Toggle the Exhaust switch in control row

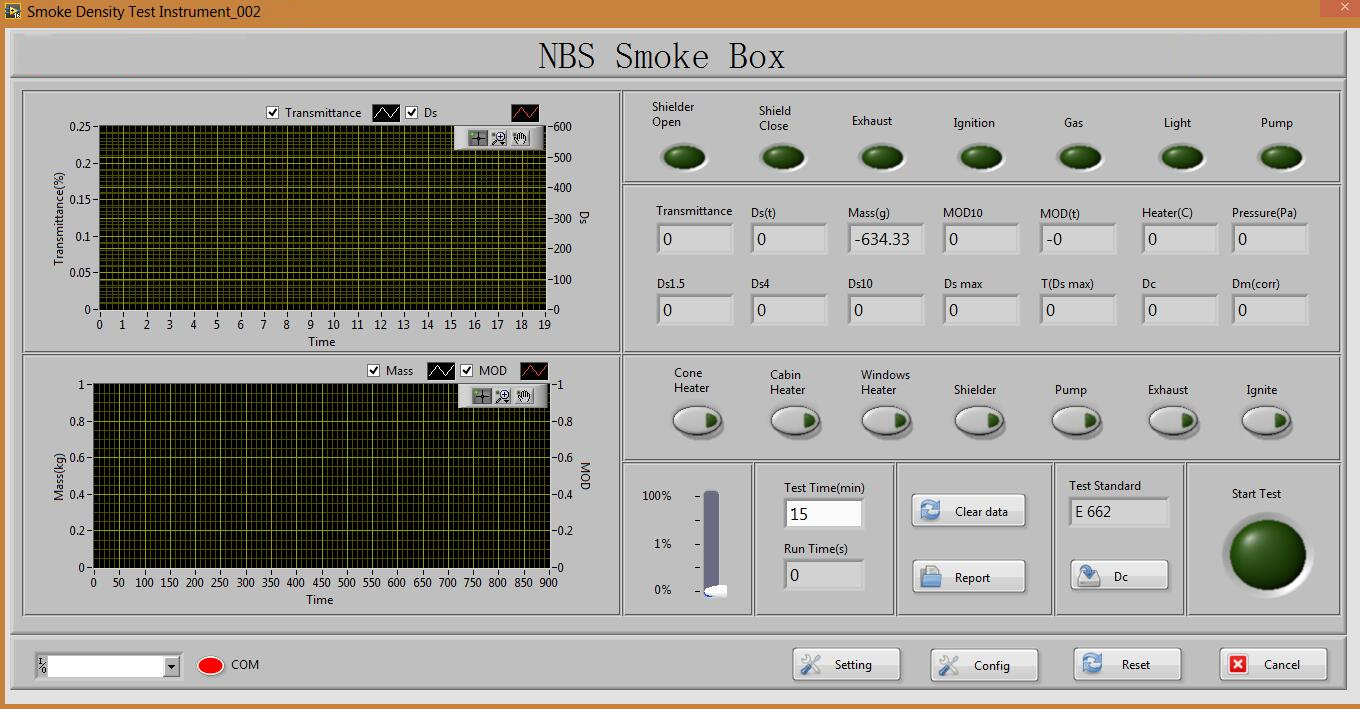[1173, 422]
